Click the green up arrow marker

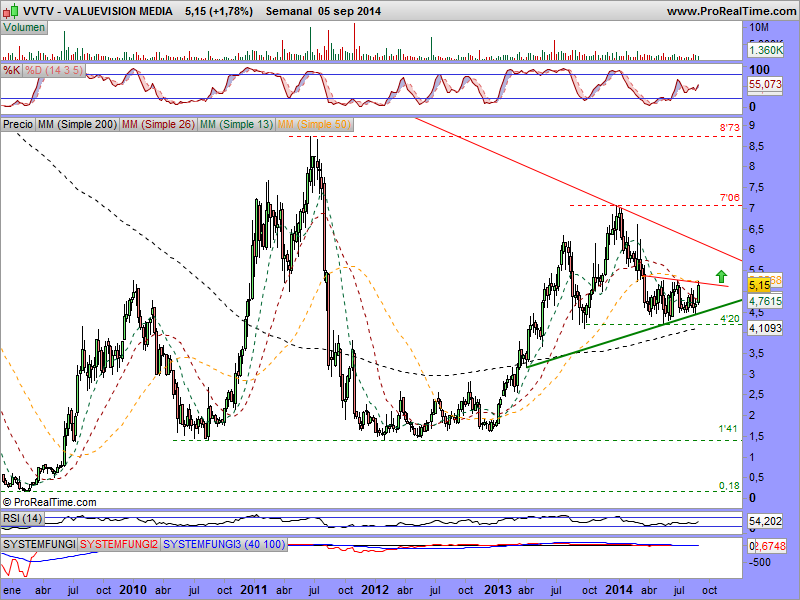click(721, 277)
